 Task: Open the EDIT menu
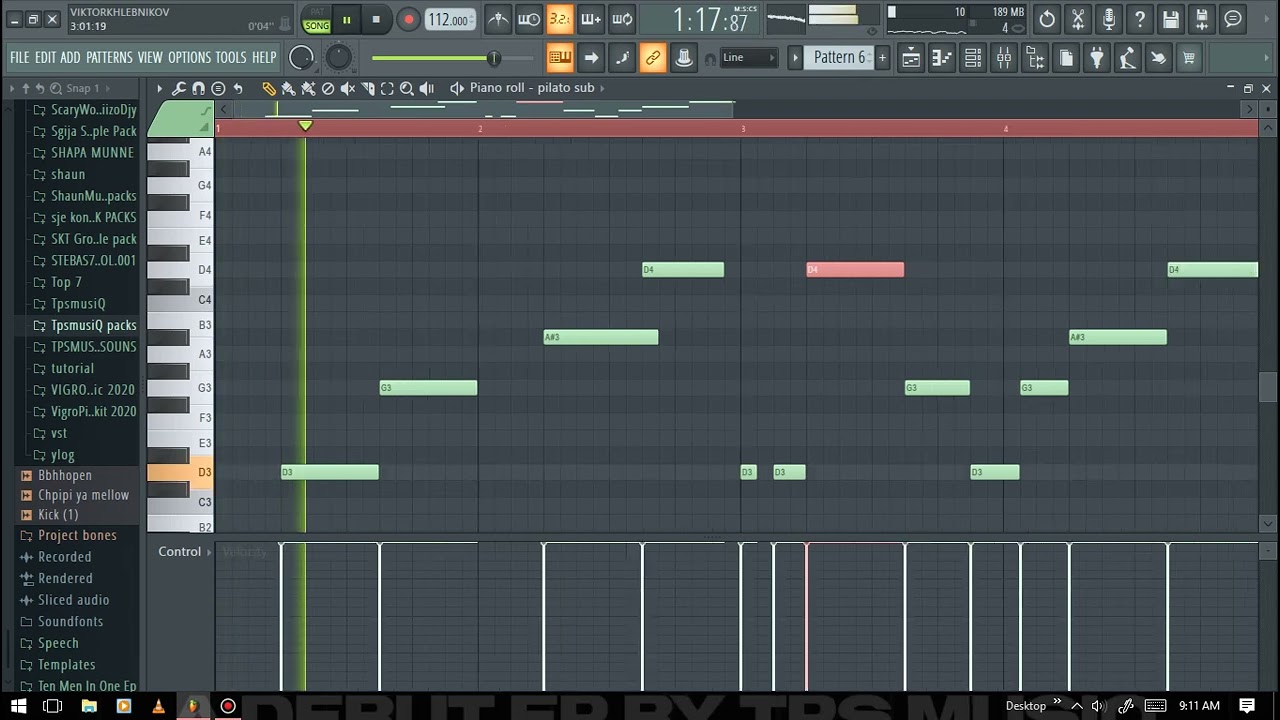[46, 58]
